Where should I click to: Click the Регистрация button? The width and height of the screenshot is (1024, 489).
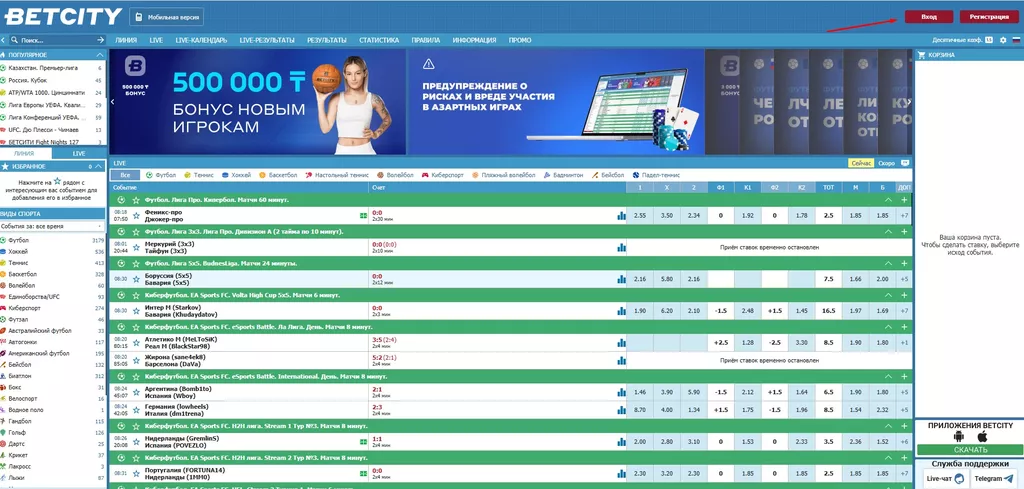click(x=989, y=17)
